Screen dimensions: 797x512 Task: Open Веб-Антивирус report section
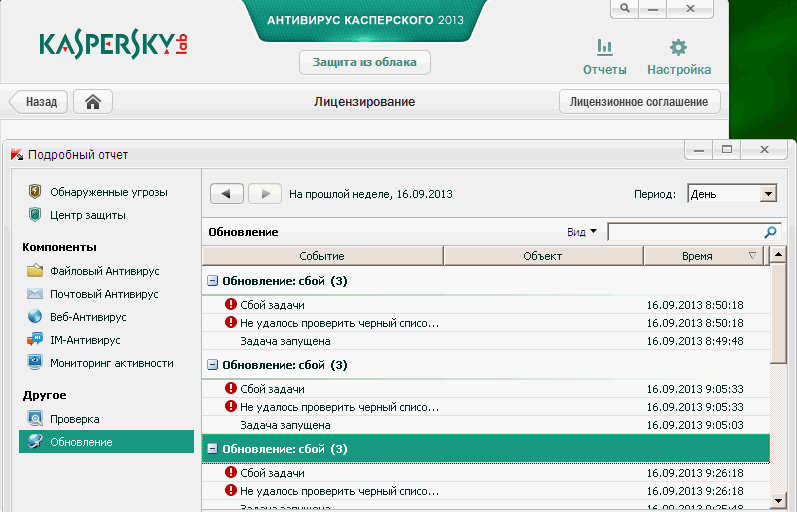coord(88,317)
